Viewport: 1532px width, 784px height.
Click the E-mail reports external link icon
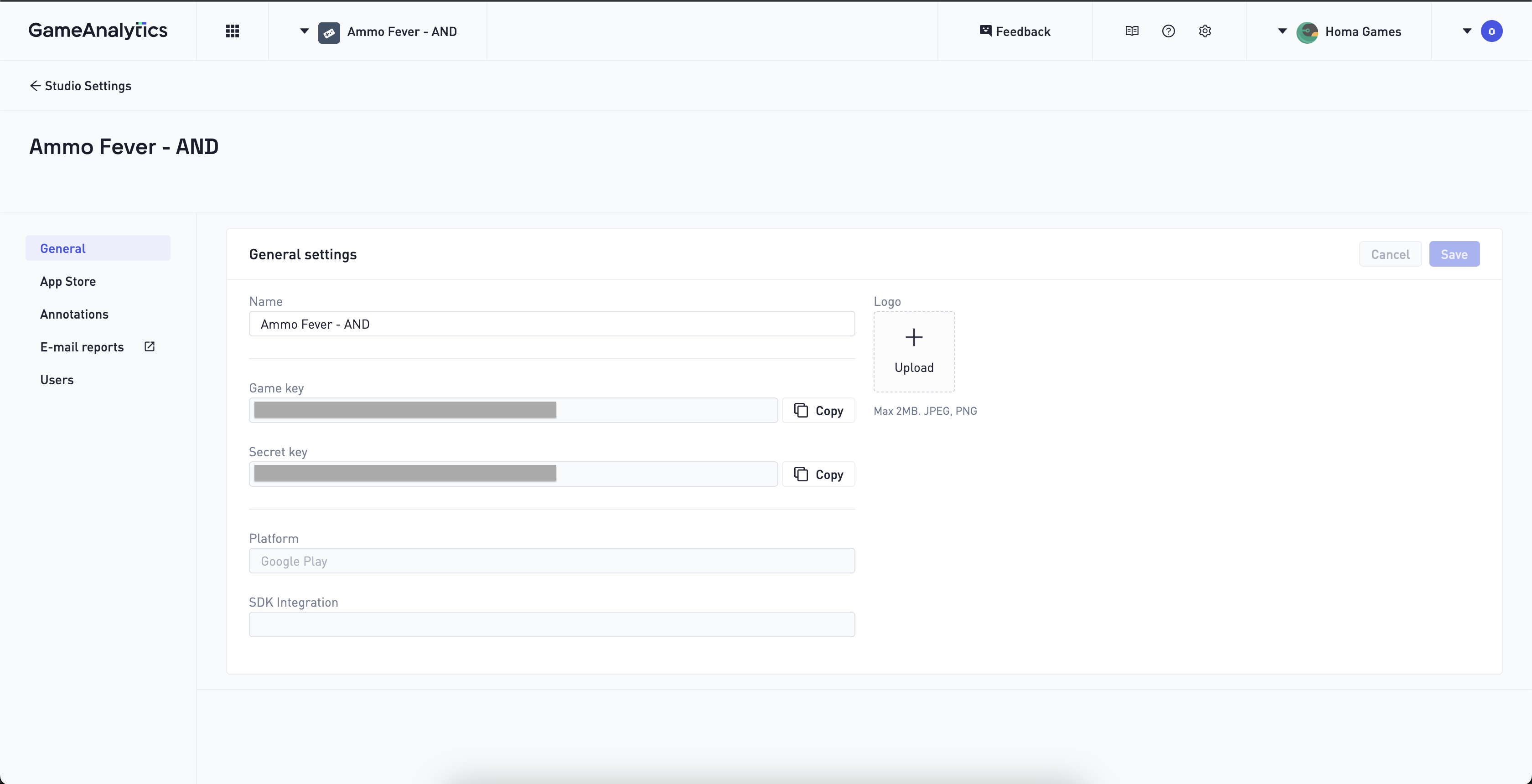click(x=150, y=346)
